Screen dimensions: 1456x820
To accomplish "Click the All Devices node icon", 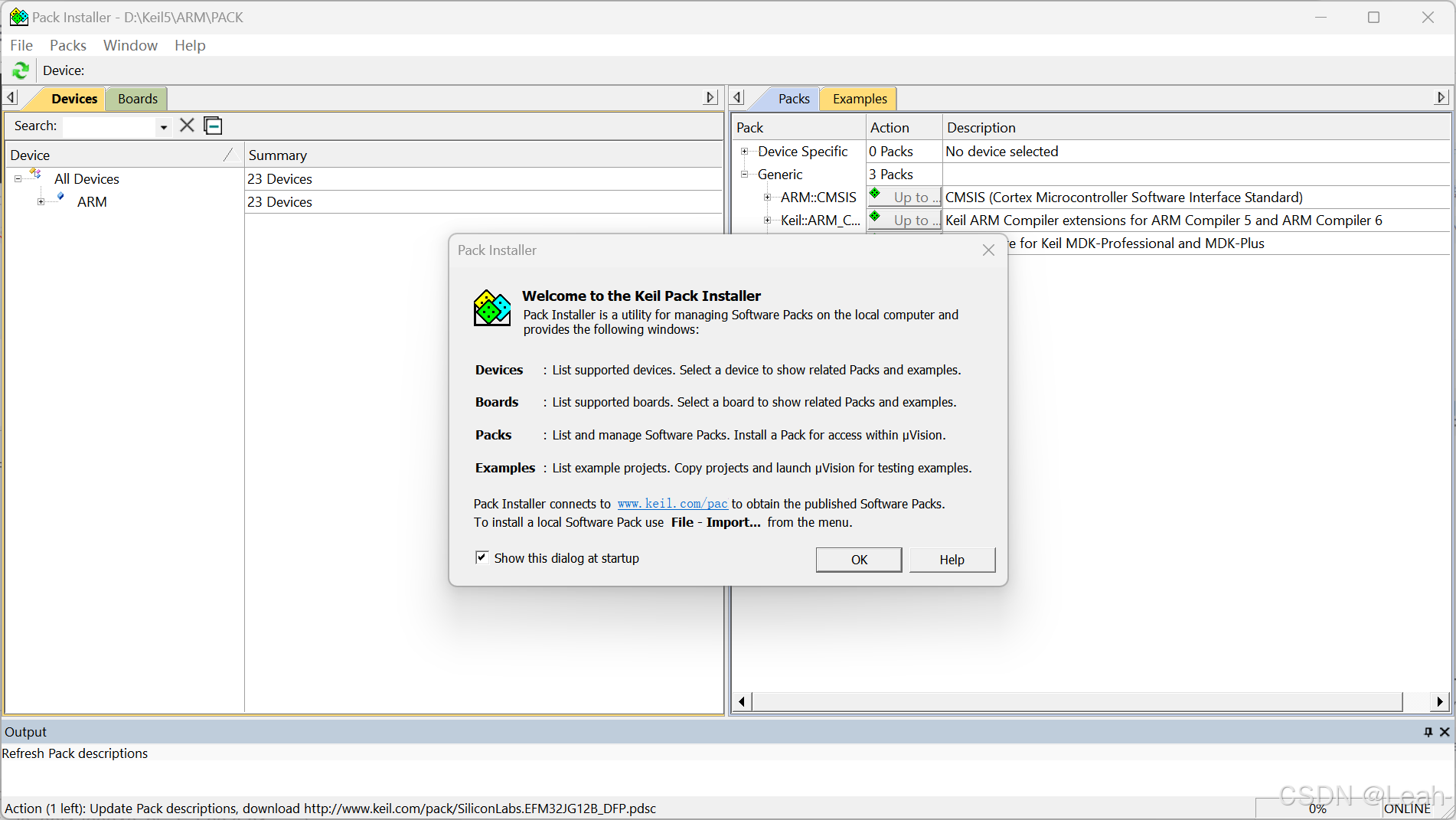I will click(x=35, y=174).
